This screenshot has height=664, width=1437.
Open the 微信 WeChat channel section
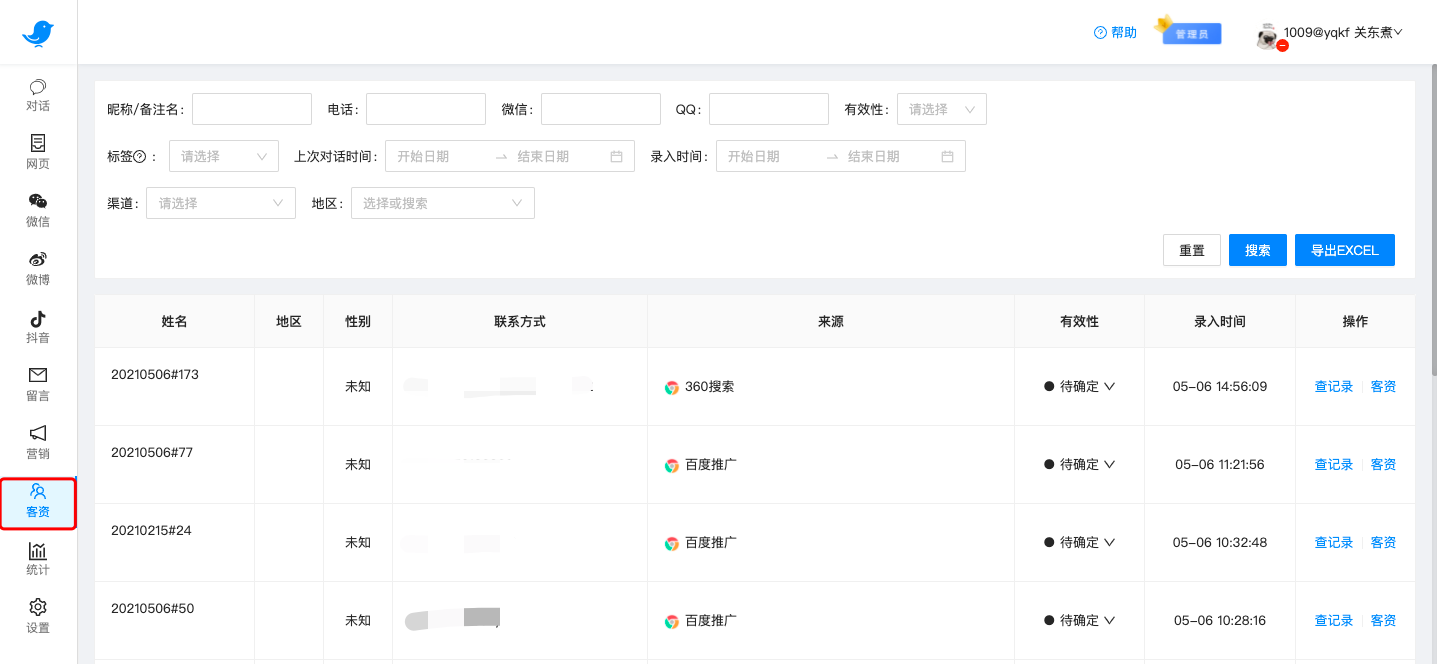(x=37, y=211)
